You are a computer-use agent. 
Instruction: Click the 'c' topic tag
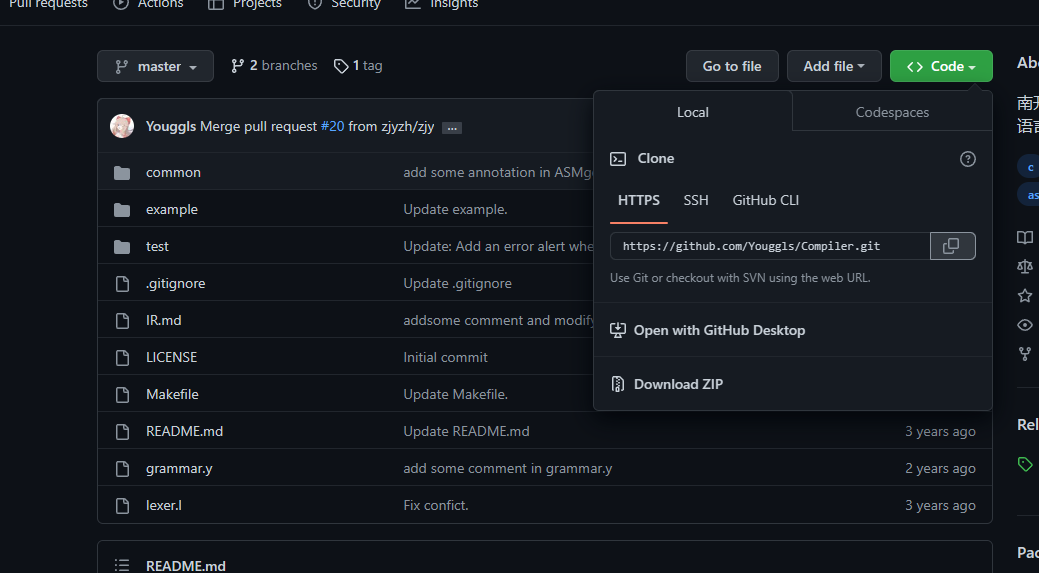pos(1029,167)
